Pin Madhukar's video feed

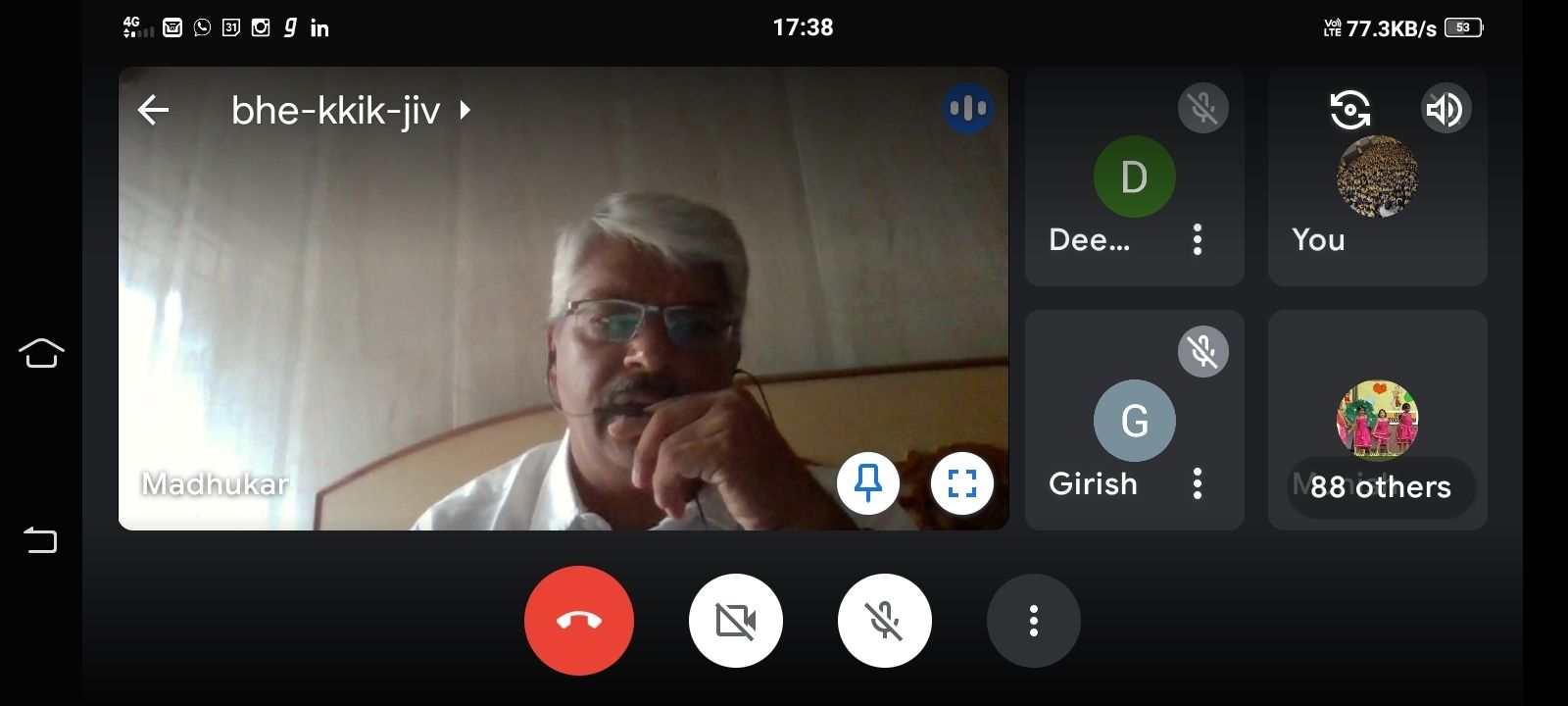coord(867,483)
